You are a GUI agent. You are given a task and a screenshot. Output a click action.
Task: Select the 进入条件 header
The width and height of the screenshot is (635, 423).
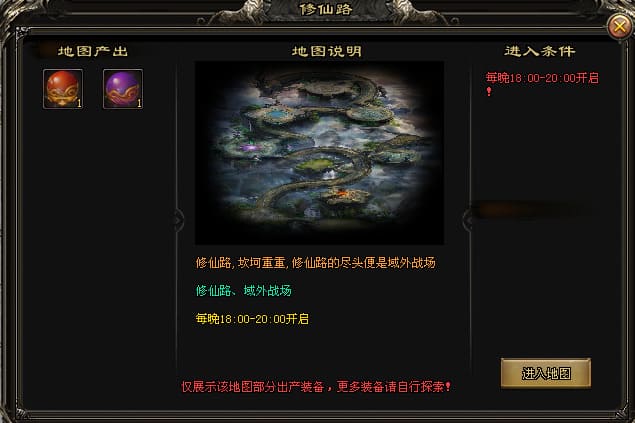[540, 51]
